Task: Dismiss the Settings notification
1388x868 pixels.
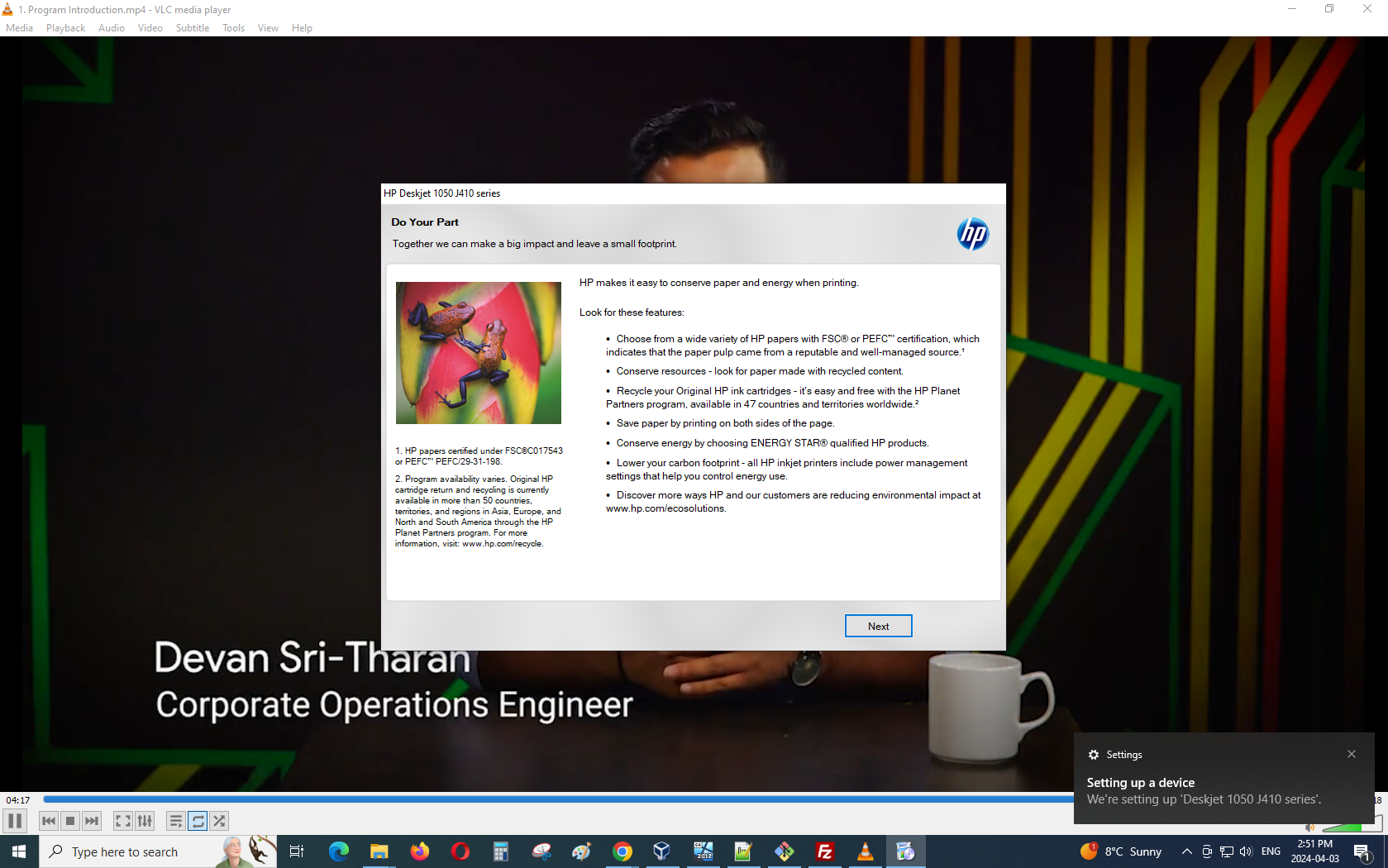Action: pyautogui.click(x=1352, y=754)
